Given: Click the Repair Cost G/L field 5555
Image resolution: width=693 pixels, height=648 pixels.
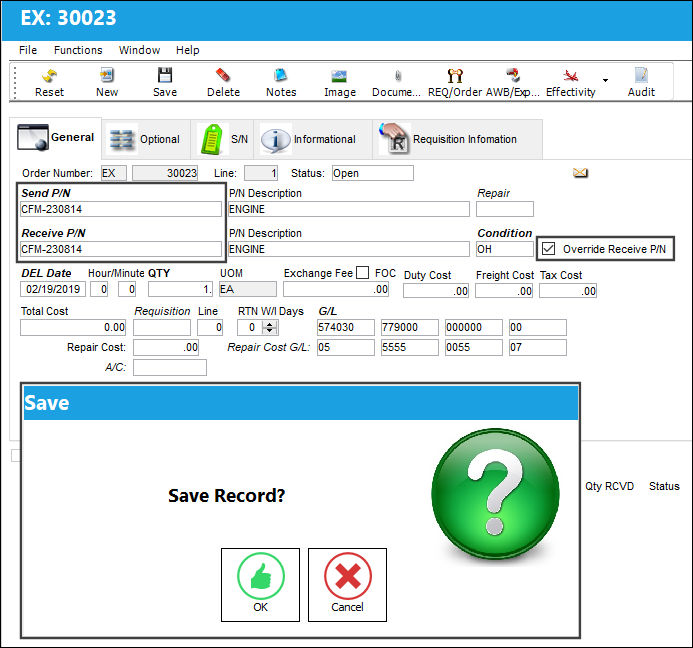Looking at the screenshot, I should (x=410, y=347).
